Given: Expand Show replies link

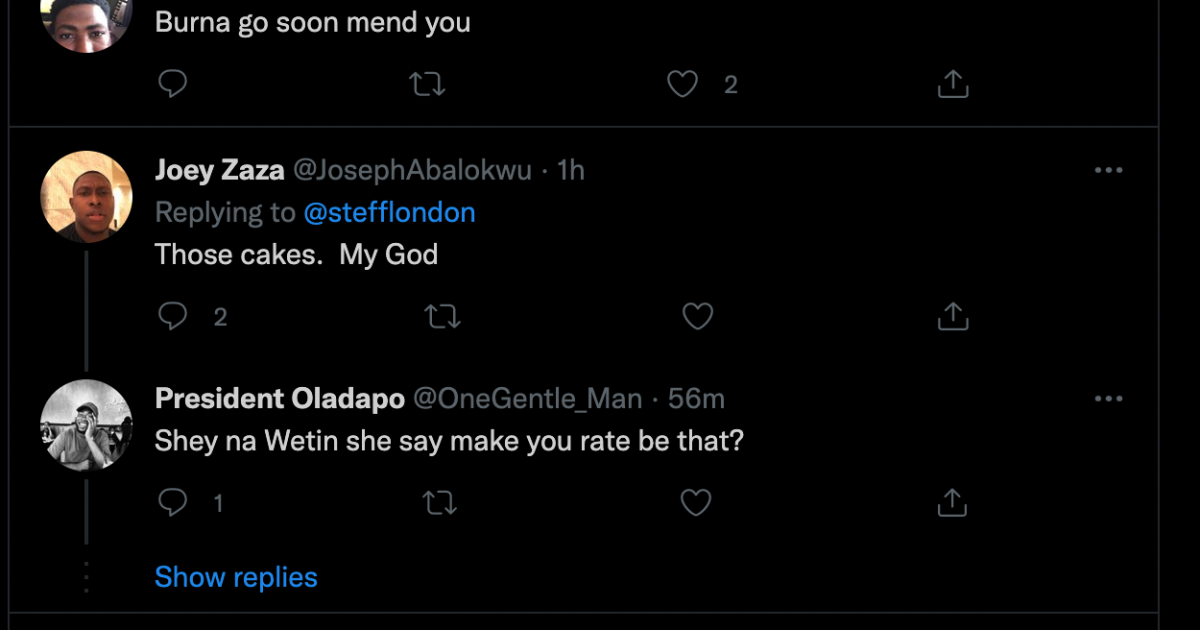Looking at the screenshot, I should point(236,577).
